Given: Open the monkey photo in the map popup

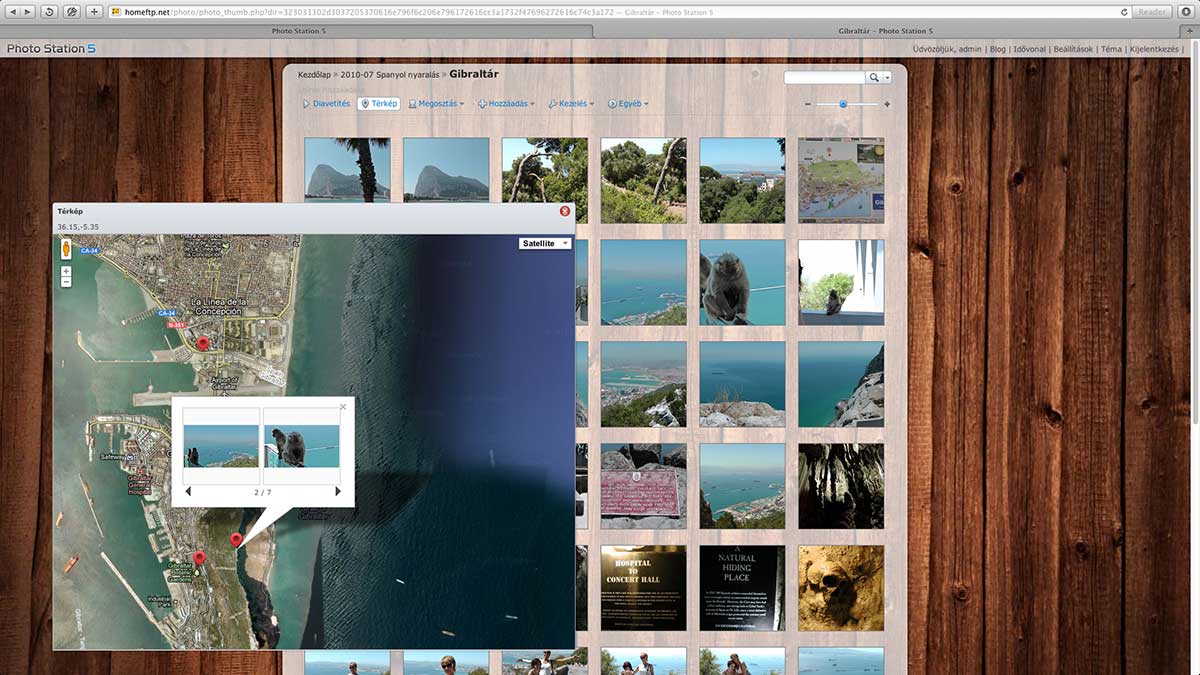Looking at the screenshot, I should tap(301, 446).
